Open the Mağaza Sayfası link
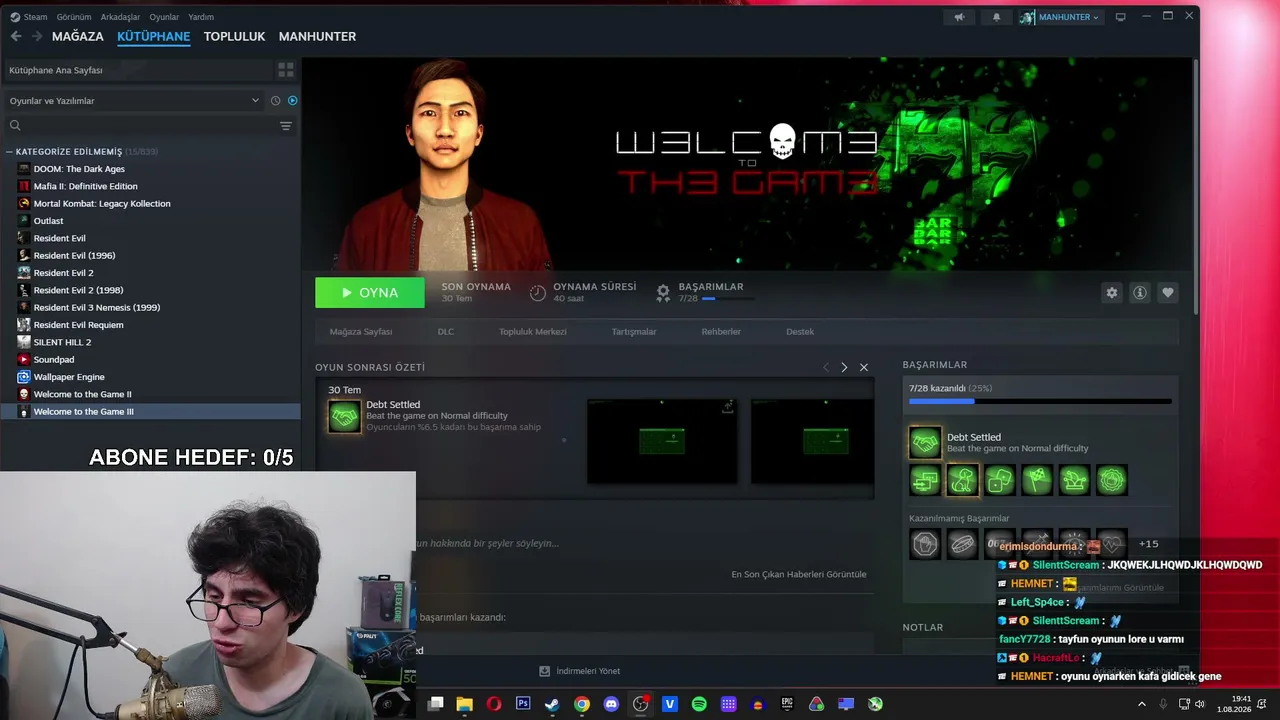This screenshot has width=1280, height=720. tap(361, 332)
